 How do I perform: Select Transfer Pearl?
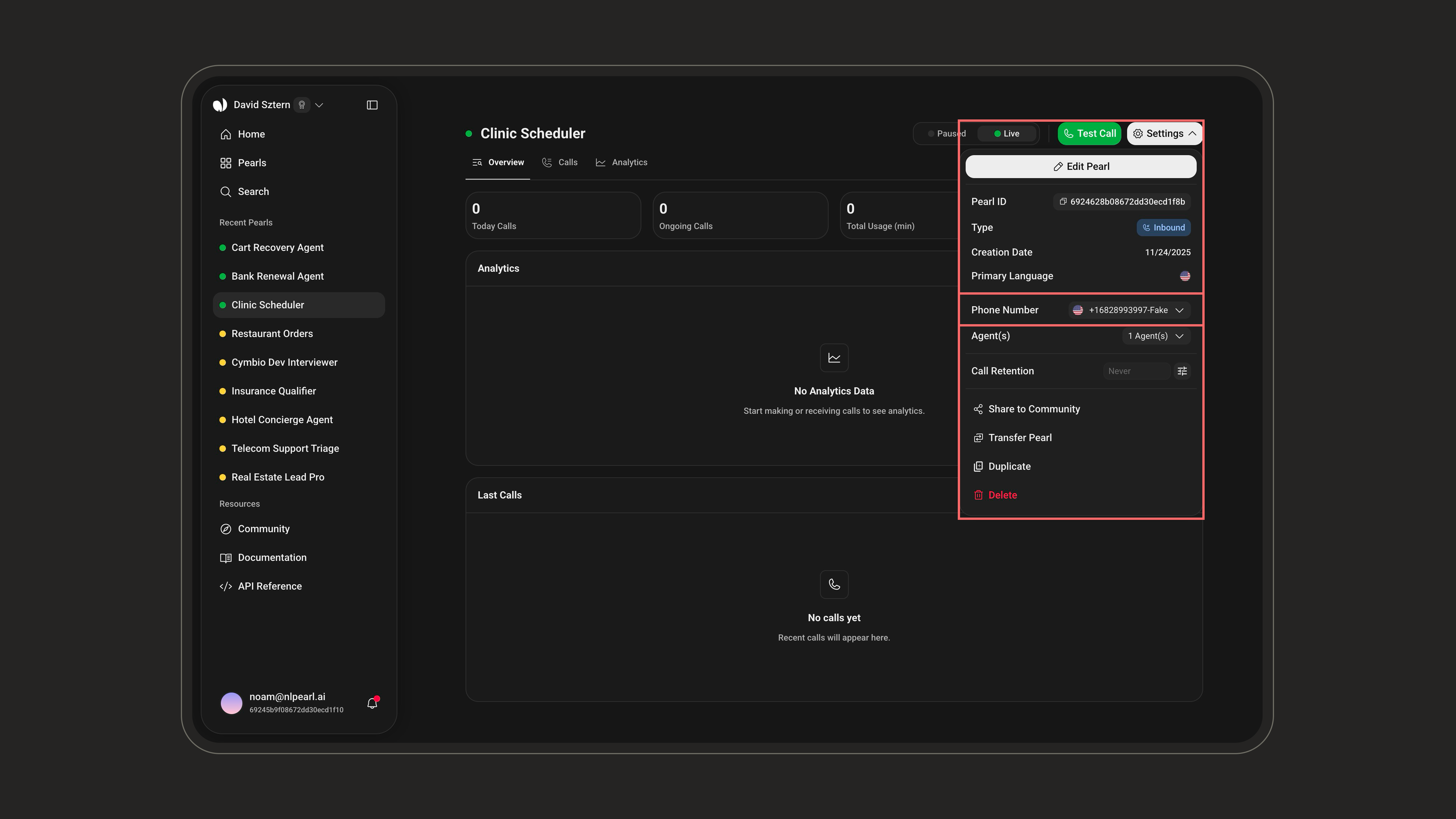pos(1081,438)
